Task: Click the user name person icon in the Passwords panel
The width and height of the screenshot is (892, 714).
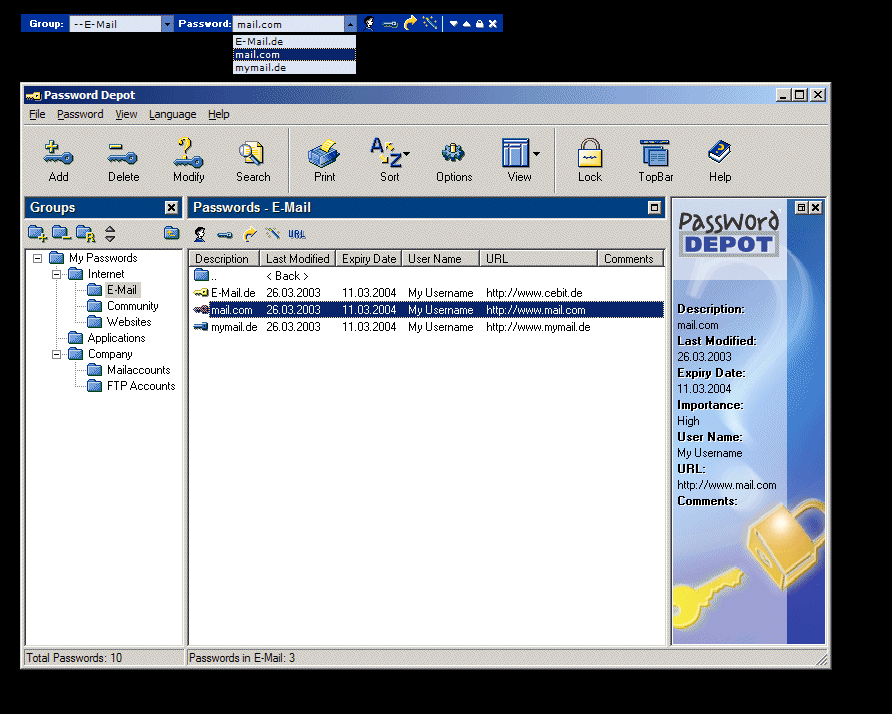Action: 200,234
